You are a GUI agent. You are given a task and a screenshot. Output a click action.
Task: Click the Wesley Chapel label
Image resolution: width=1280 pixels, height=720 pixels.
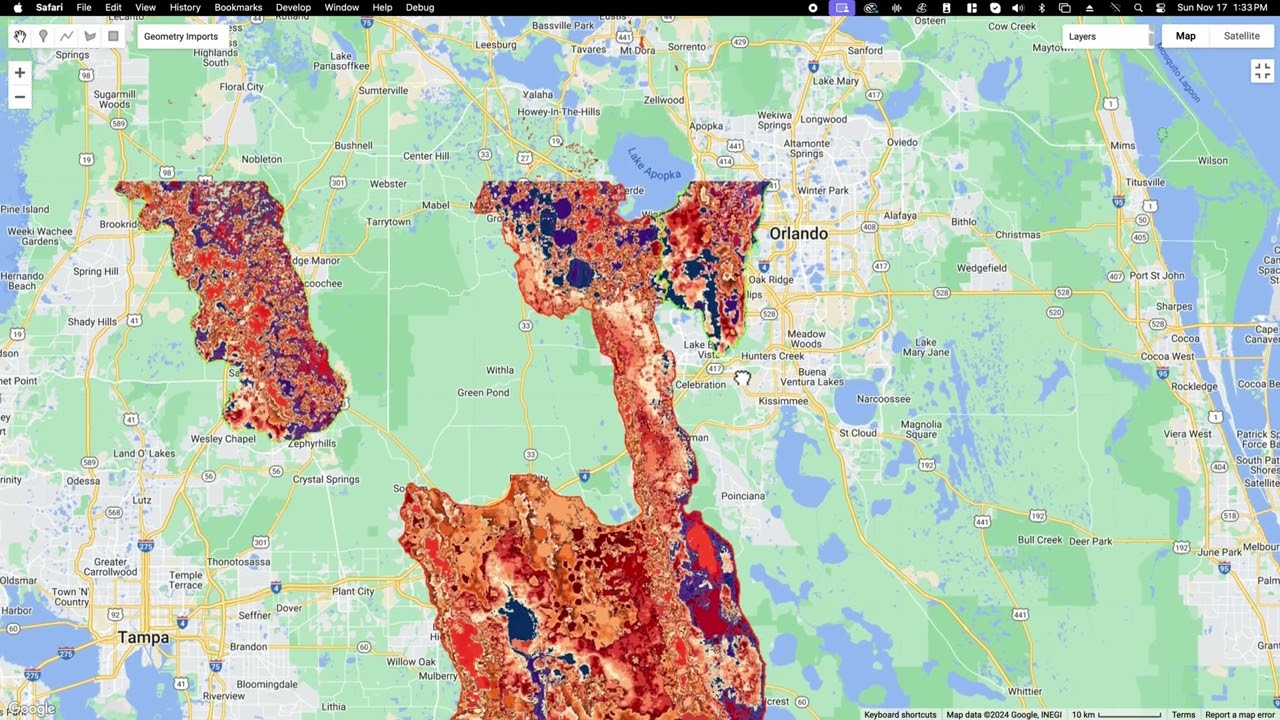tap(223, 438)
